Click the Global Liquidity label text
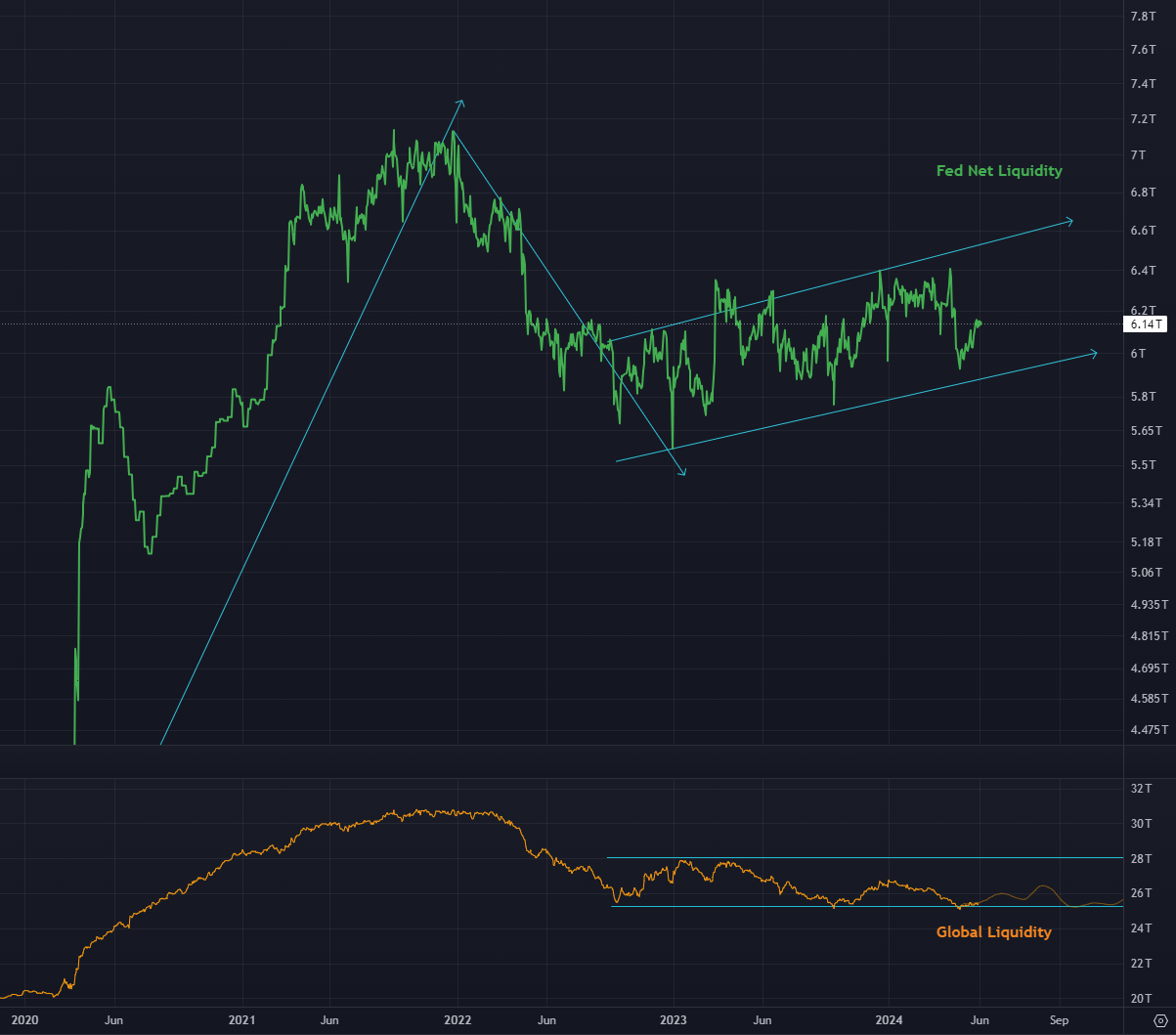Screen dimensions: 1176x1035 pyautogui.click(x=992, y=932)
